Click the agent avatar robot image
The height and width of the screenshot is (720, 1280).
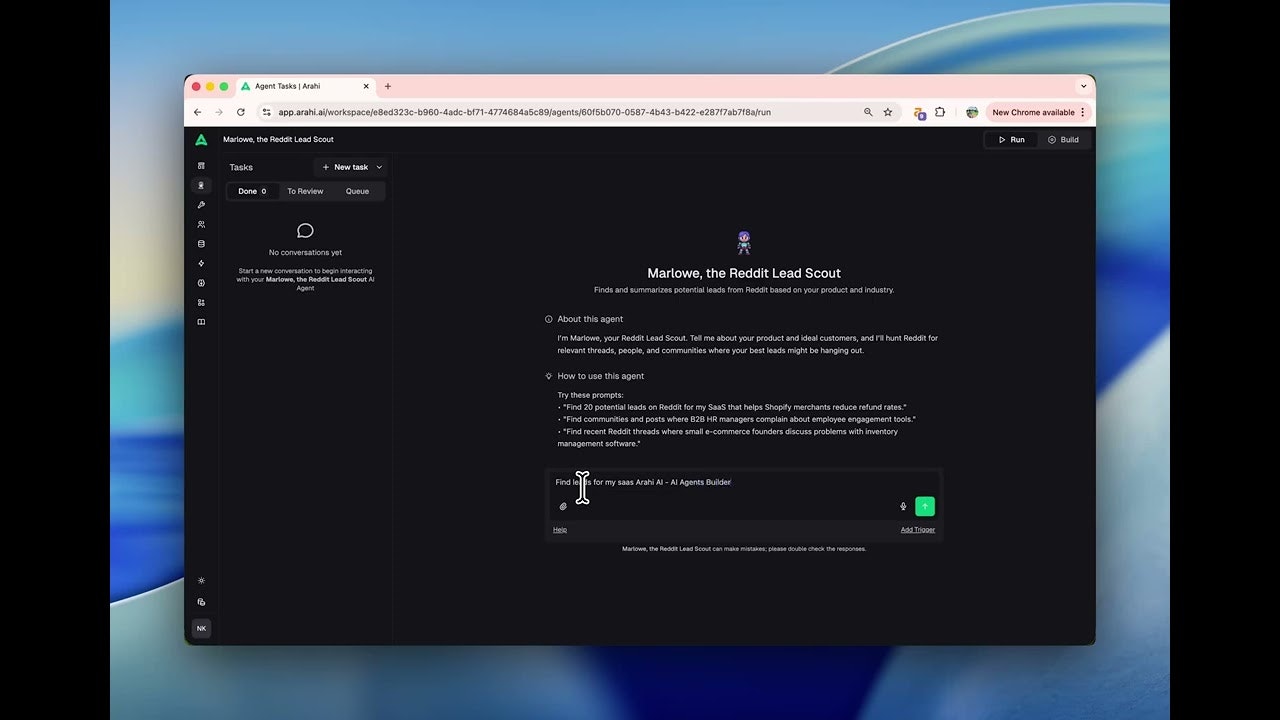tap(744, 243)
